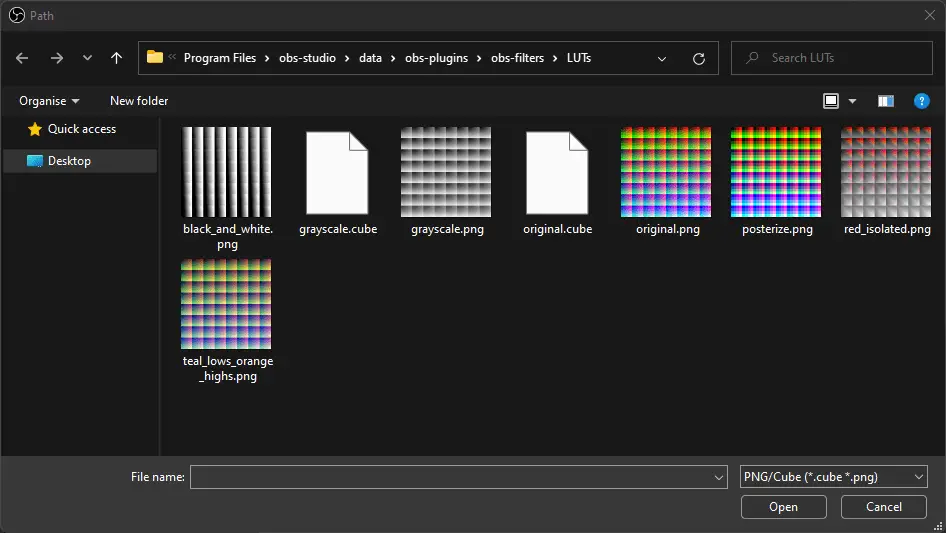Image resolution: width=946 pixels, height=533 pixels.
Task: Open the help question mark icon
Action: [921, 101]
